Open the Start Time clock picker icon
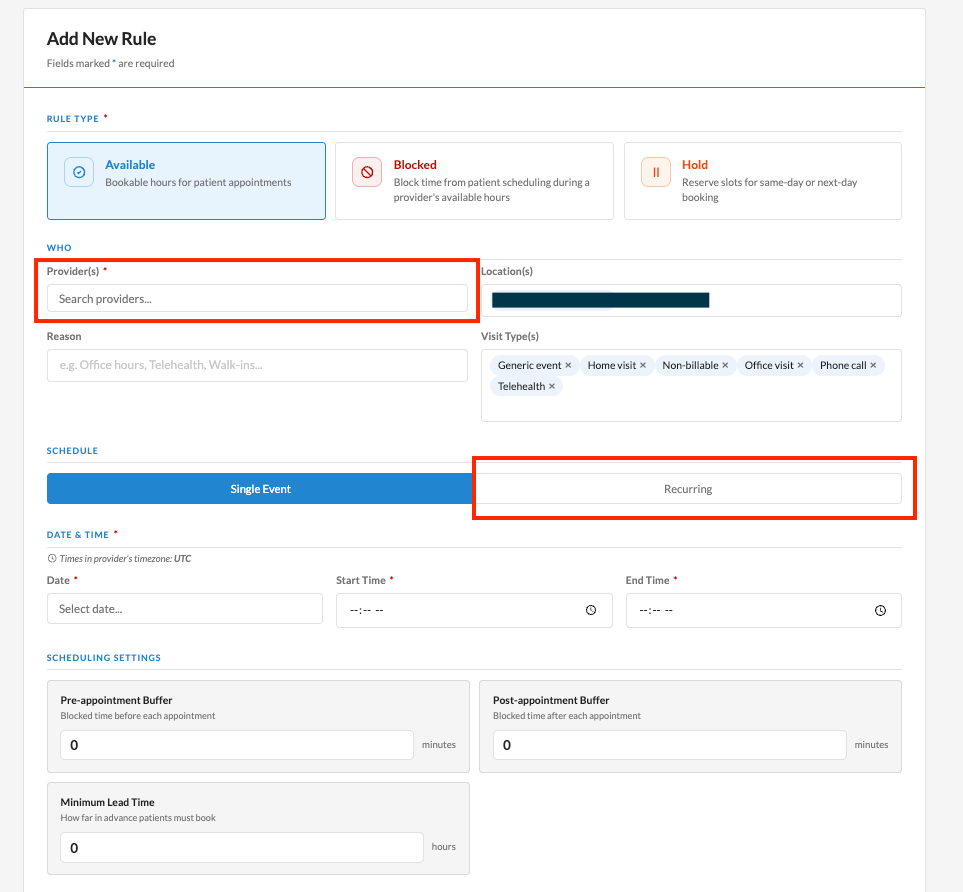Image resolution: width=963 pixels, height=892 pixels. coord(591,610)
